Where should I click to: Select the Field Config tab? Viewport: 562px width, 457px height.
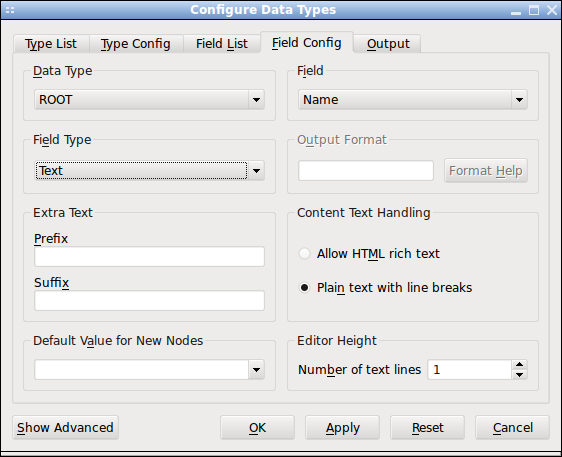click(x=307, y=43)
